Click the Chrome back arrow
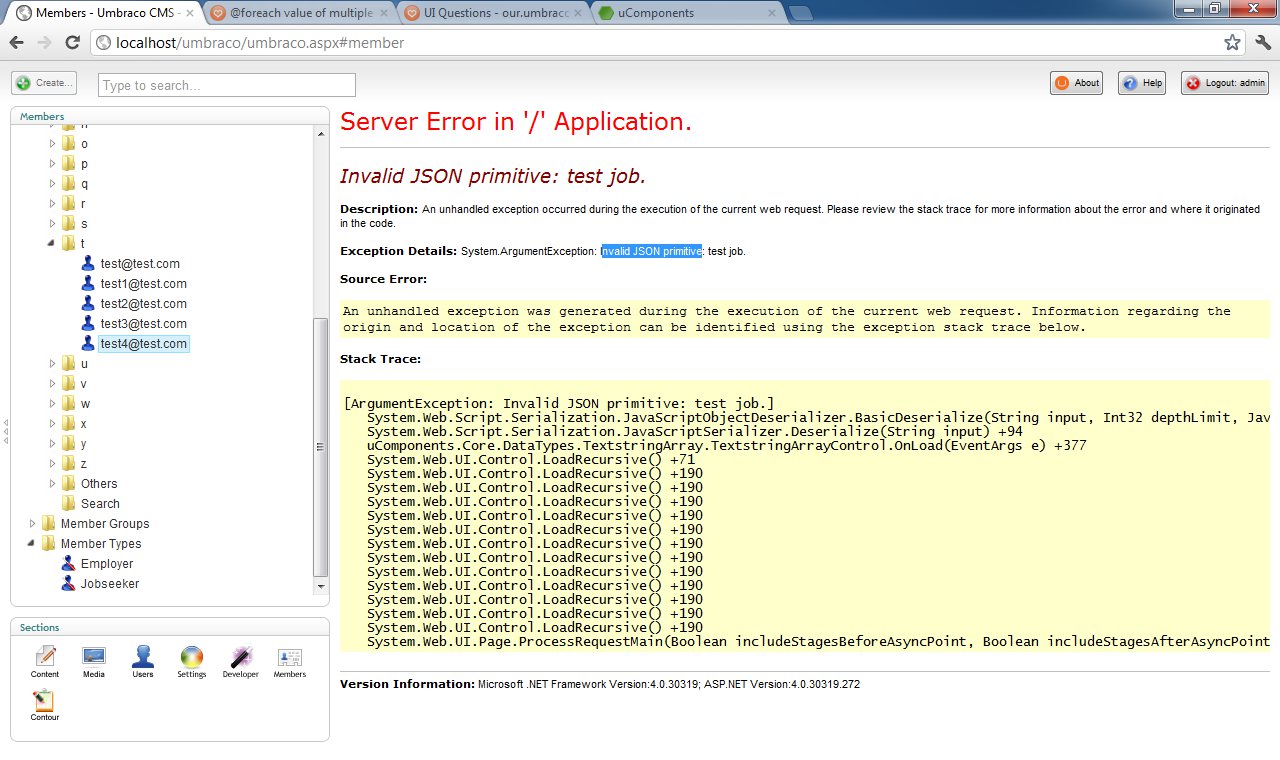 pyautogui.click(x=17, y=43)
